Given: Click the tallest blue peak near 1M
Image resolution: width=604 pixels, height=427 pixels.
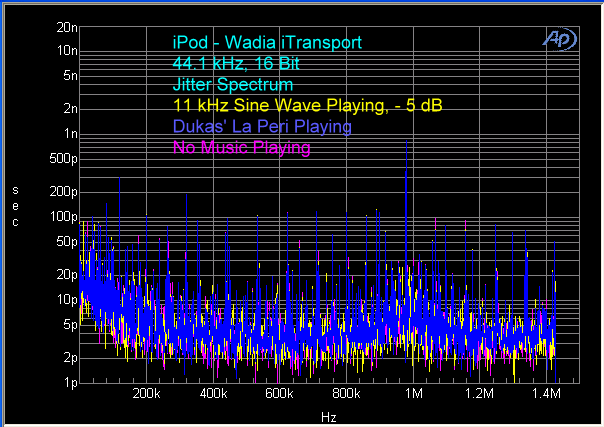Looking at the screenshot, I should click(407, 145).
